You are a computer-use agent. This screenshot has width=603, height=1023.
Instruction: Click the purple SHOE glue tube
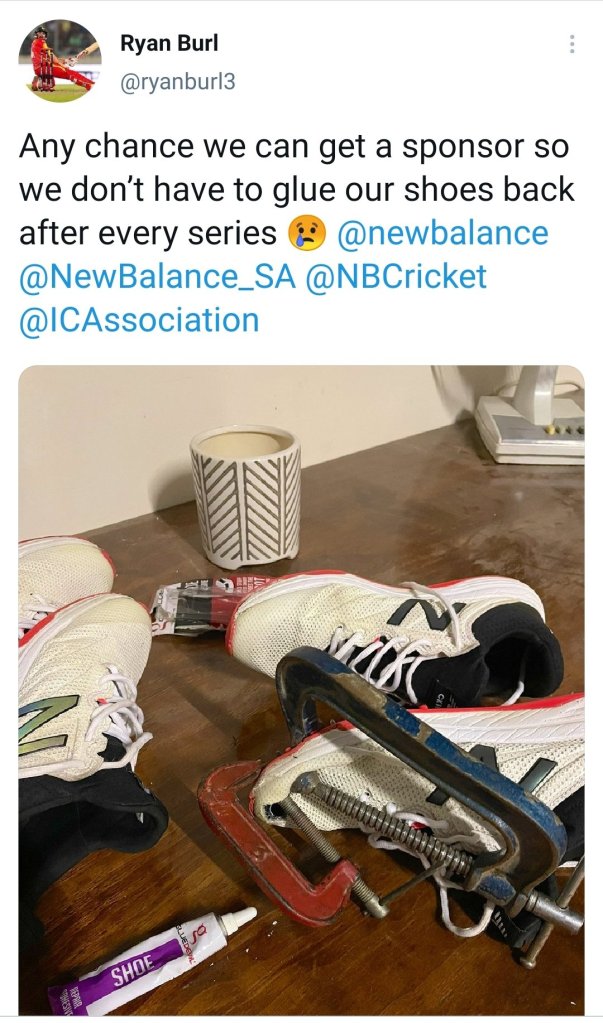tap(152, 964)
